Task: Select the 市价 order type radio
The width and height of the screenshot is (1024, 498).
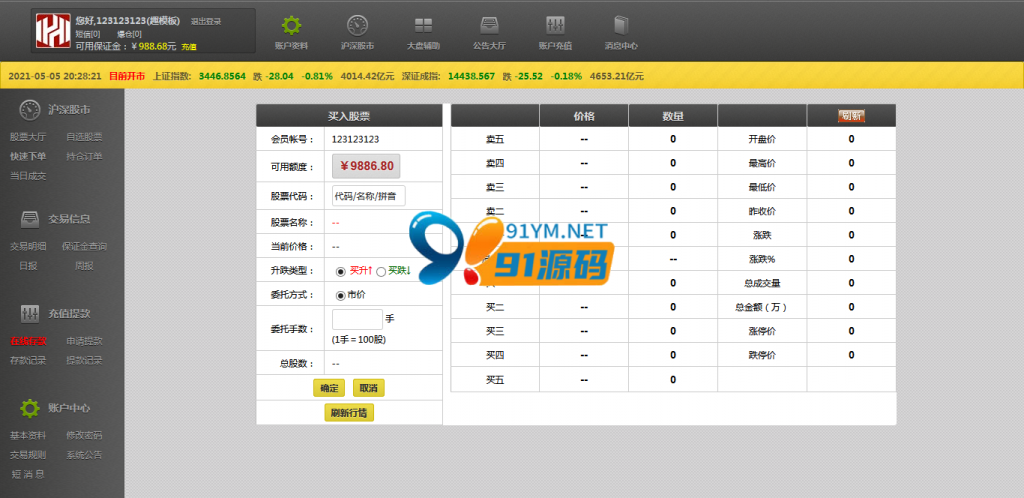Action: click(x=340, y=295)
